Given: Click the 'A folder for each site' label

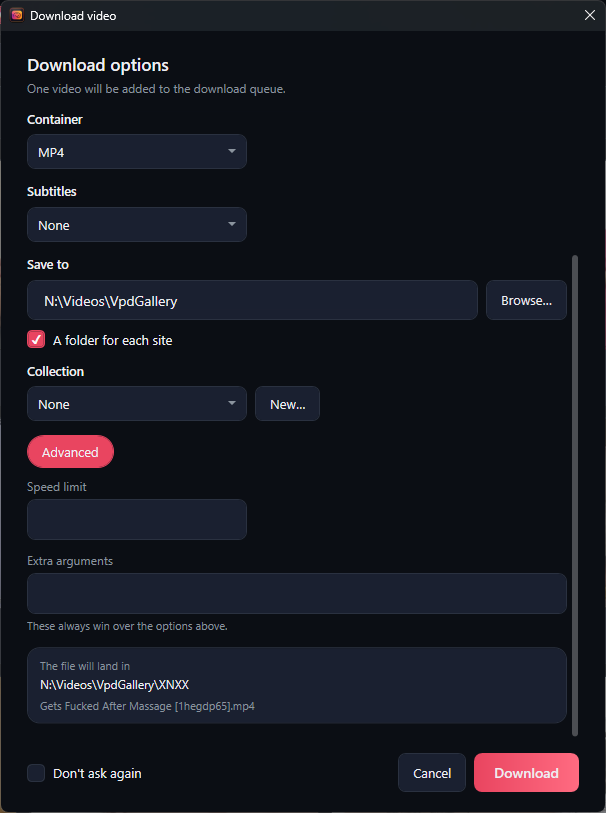Looking at the screenshot, I should (x=112, y=341).
